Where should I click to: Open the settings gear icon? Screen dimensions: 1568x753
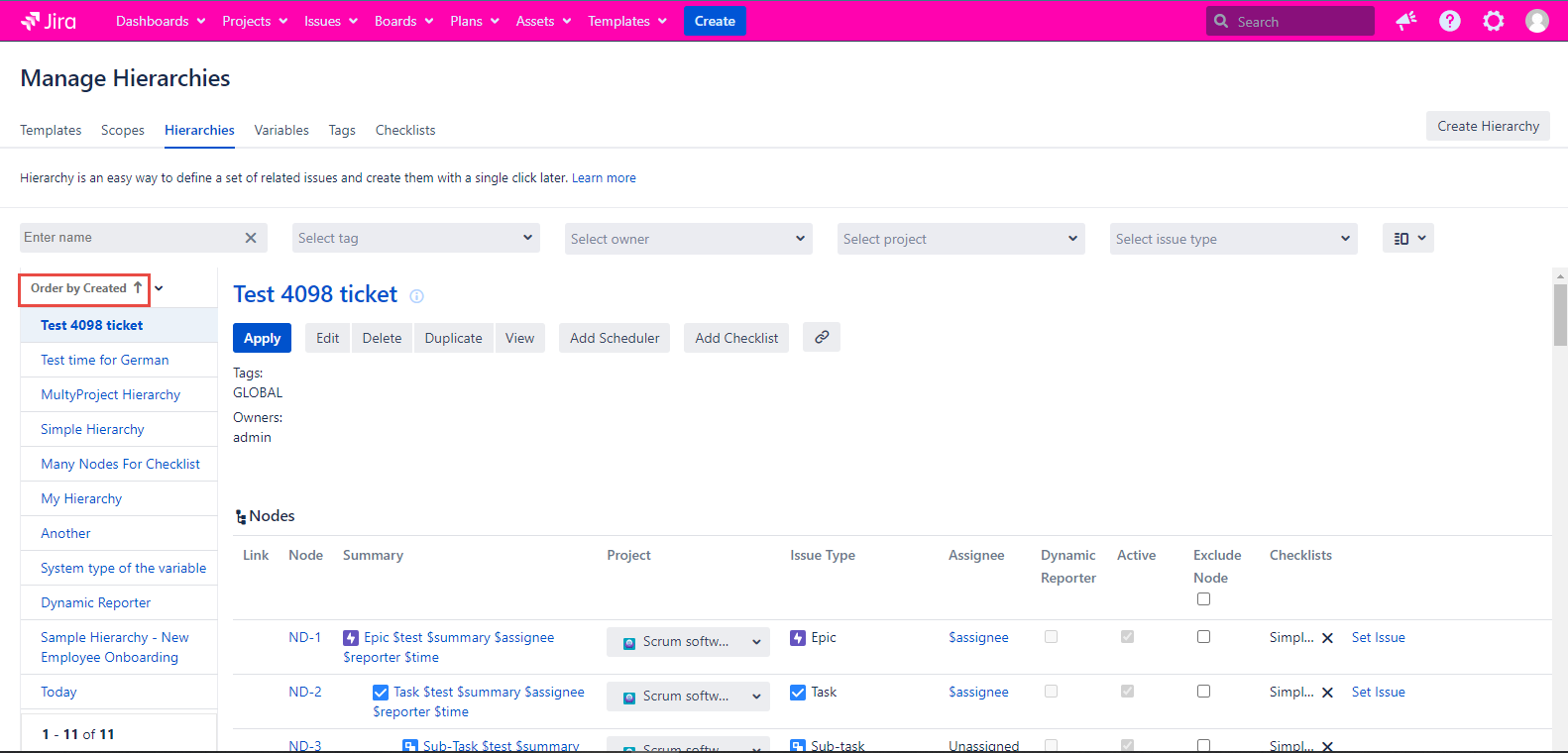click(1493, 21)
